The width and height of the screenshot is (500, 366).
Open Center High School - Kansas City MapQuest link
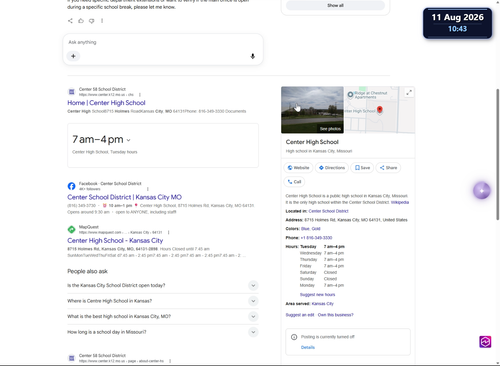pyautogui.click(x=115, y=240)
